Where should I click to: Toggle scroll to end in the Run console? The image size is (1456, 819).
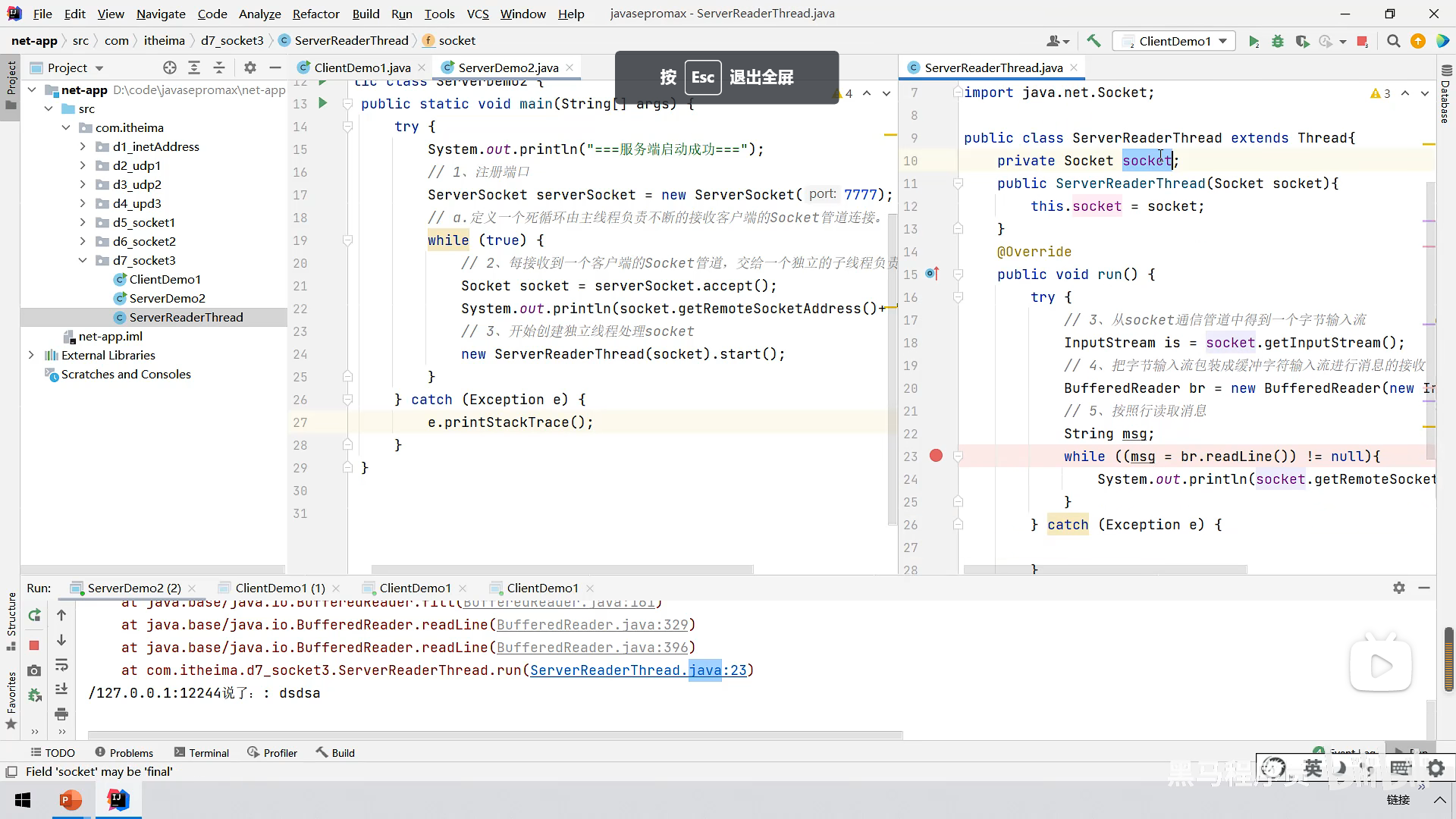[61, 689]
